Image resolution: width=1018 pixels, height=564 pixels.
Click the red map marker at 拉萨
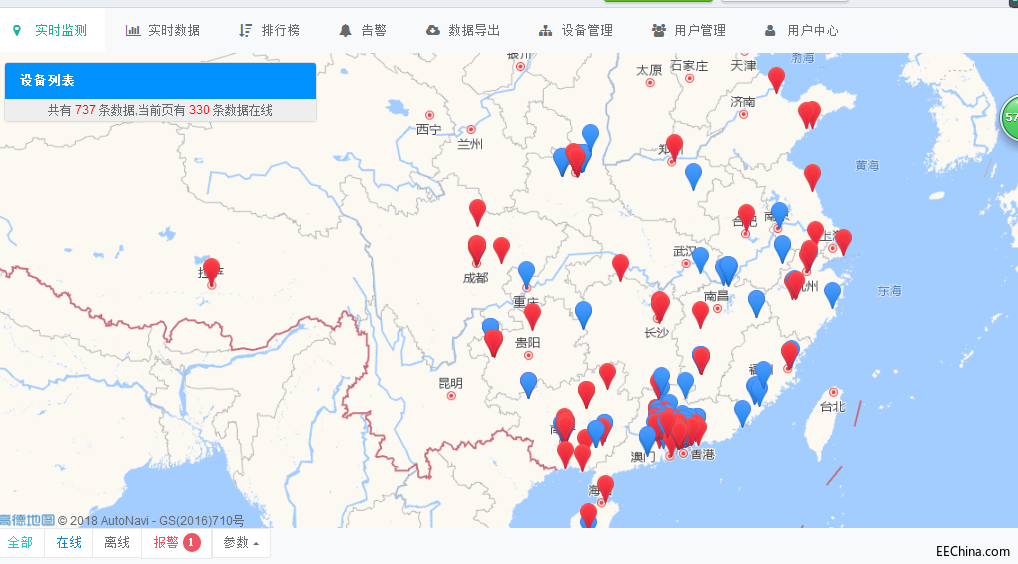click(x=211, y=270)
